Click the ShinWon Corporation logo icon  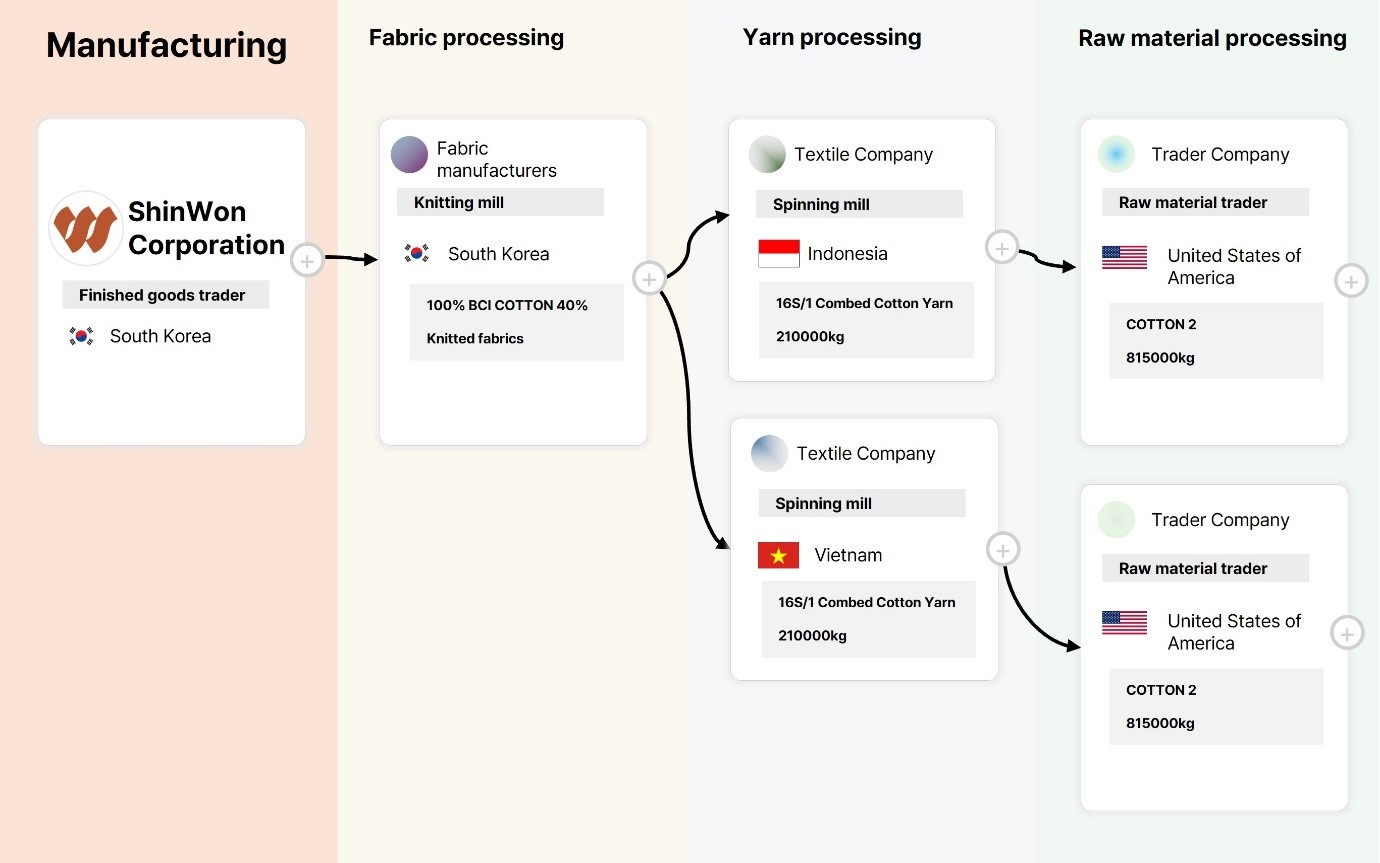point(86,228)
